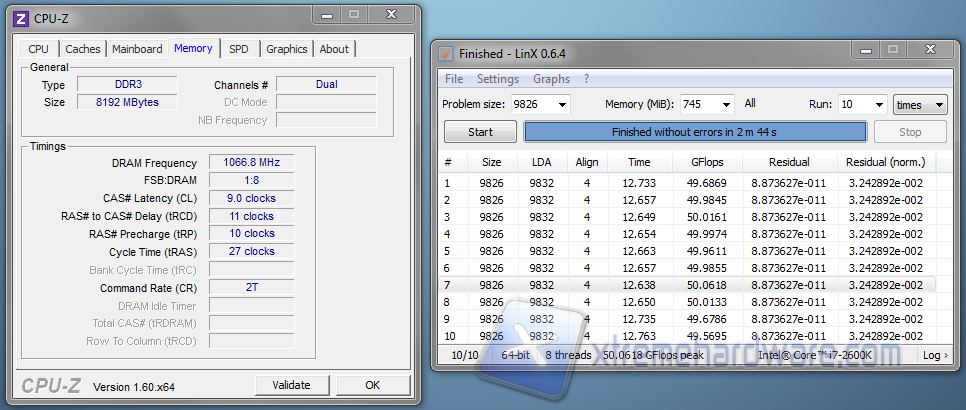Click the ? help menu in LinX
This screenshot has height=410, width=966.
point(587,79)
